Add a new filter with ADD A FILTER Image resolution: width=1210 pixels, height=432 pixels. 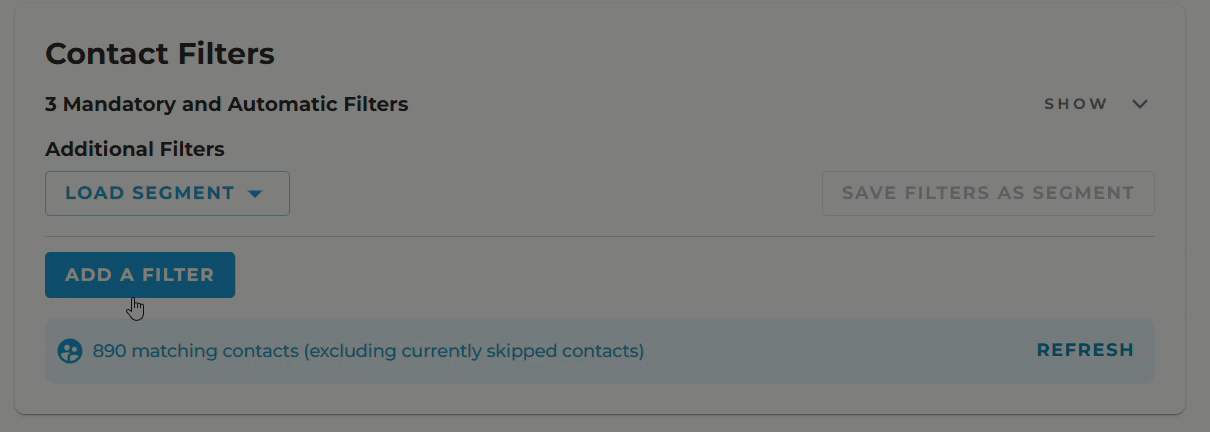tap(140, 275)
